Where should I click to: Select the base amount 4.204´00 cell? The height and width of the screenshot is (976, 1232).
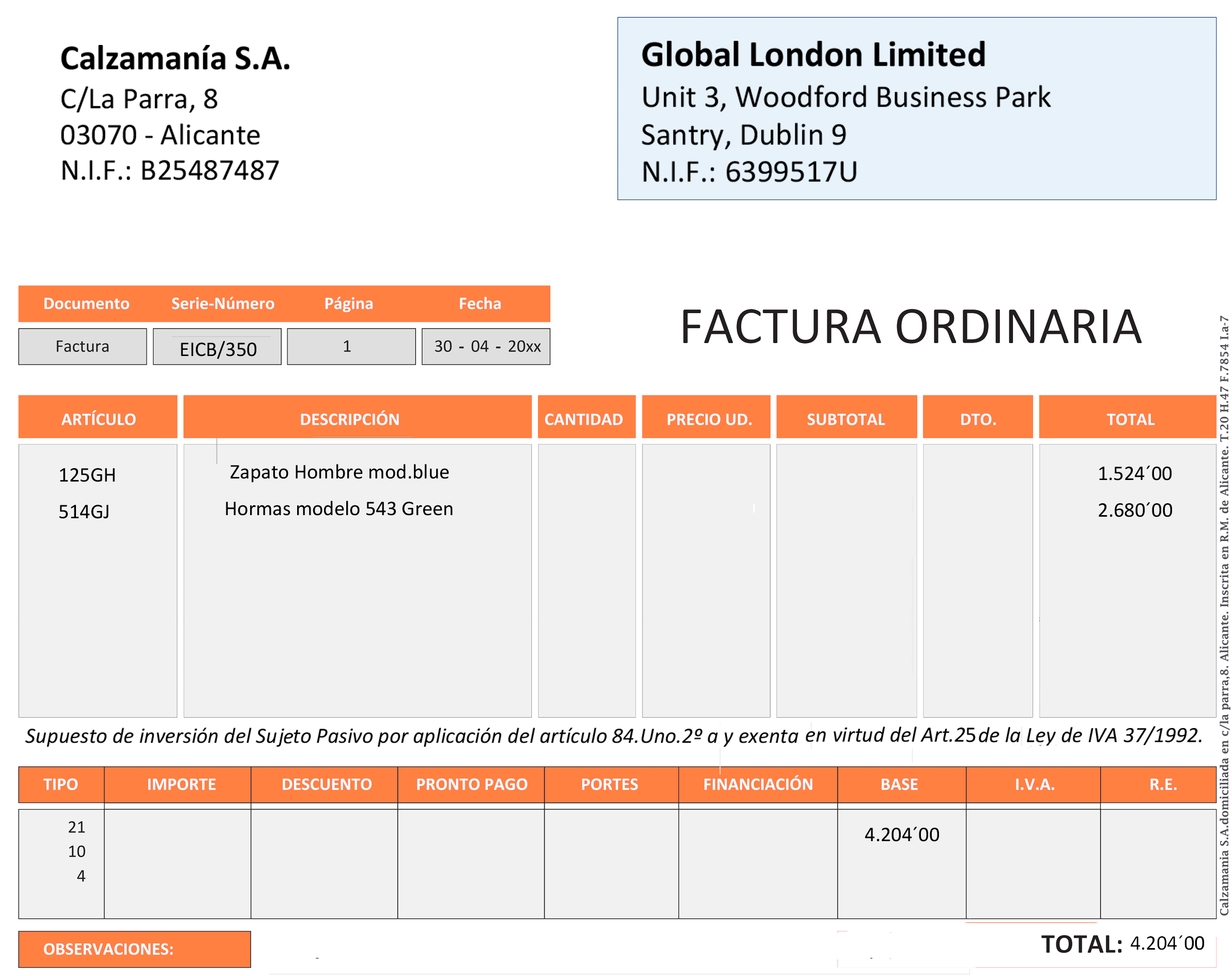(901, 835)
